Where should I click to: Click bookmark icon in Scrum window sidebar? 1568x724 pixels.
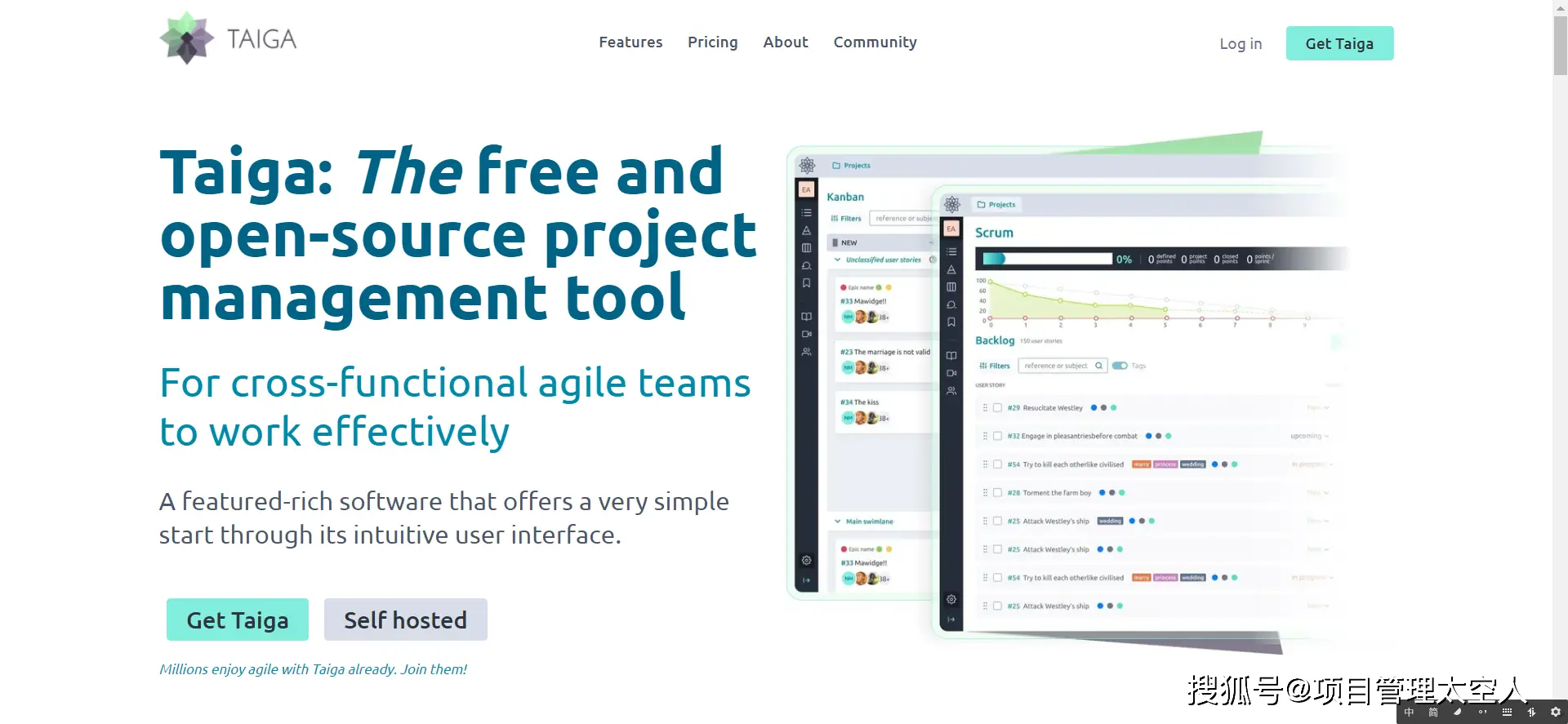[x=951, y=322]
